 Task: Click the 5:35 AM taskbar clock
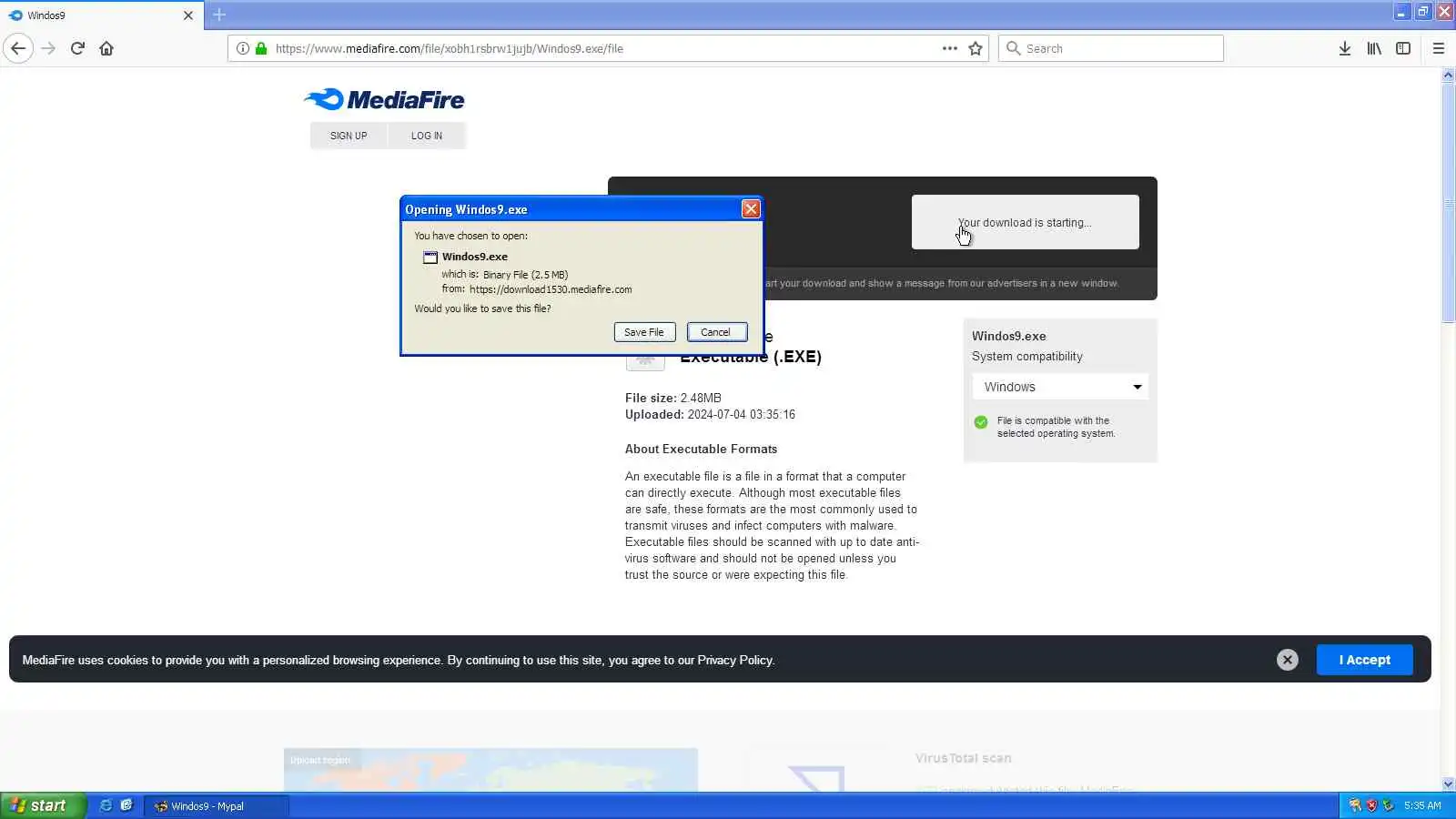coord(1422,805)
